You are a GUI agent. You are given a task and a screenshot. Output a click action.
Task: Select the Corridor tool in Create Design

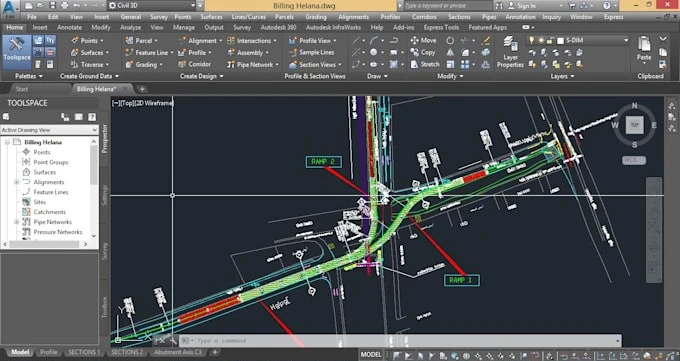coord(194,64)
